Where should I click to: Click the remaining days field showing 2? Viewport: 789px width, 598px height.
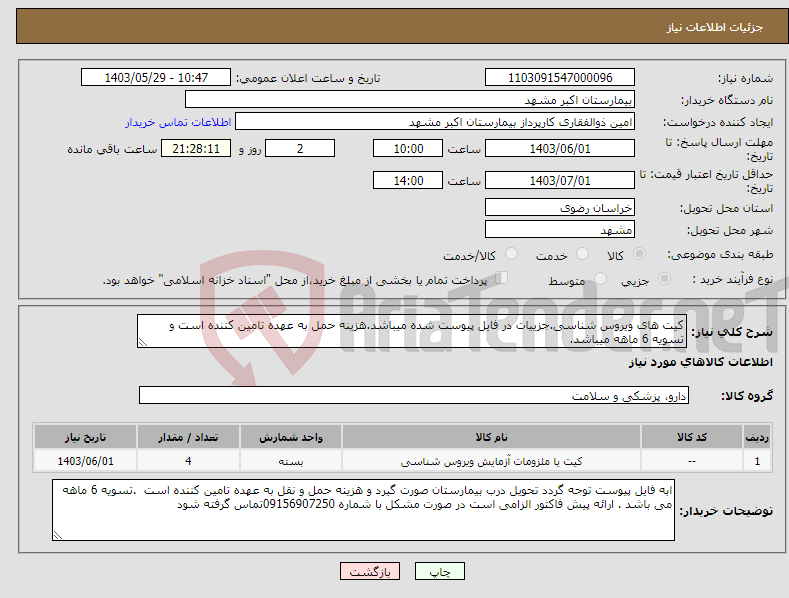[x=300, y=148]
